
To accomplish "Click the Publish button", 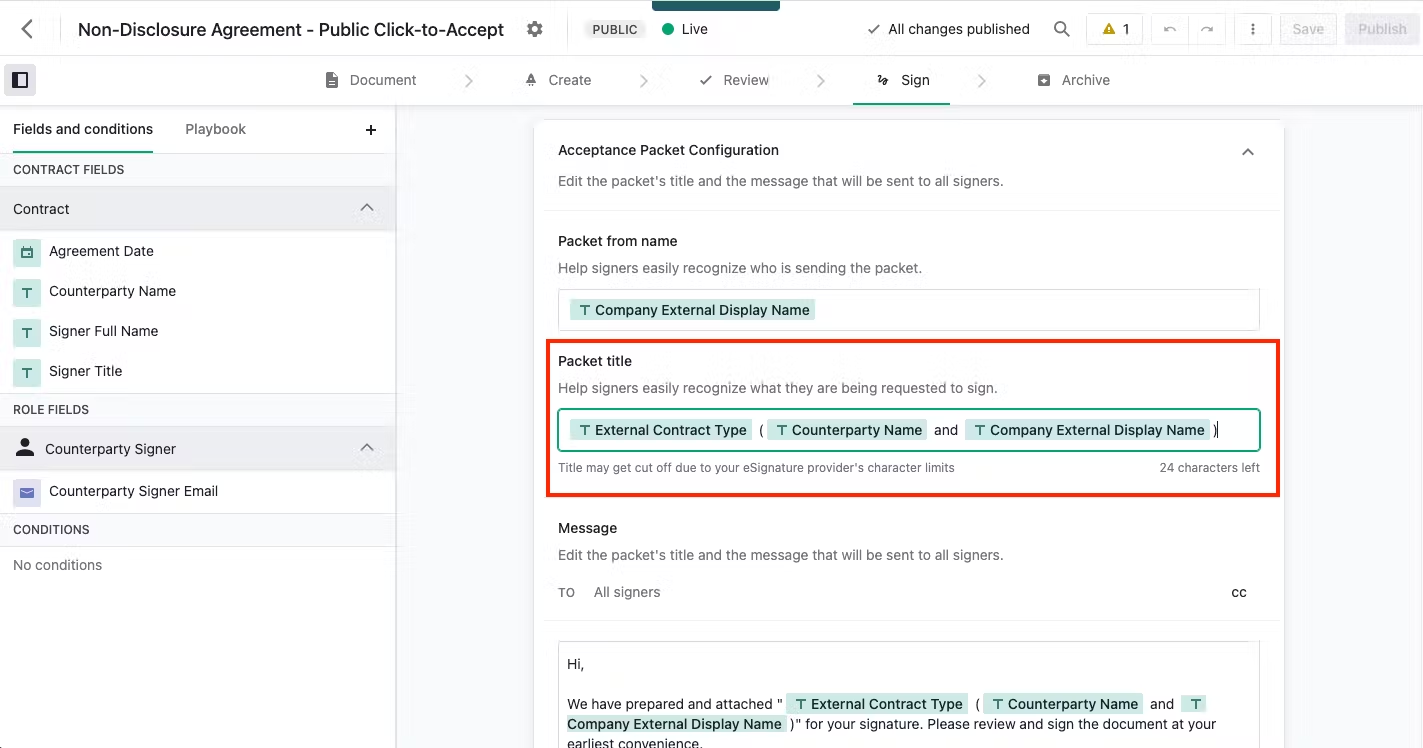I will coord(1381,29).
